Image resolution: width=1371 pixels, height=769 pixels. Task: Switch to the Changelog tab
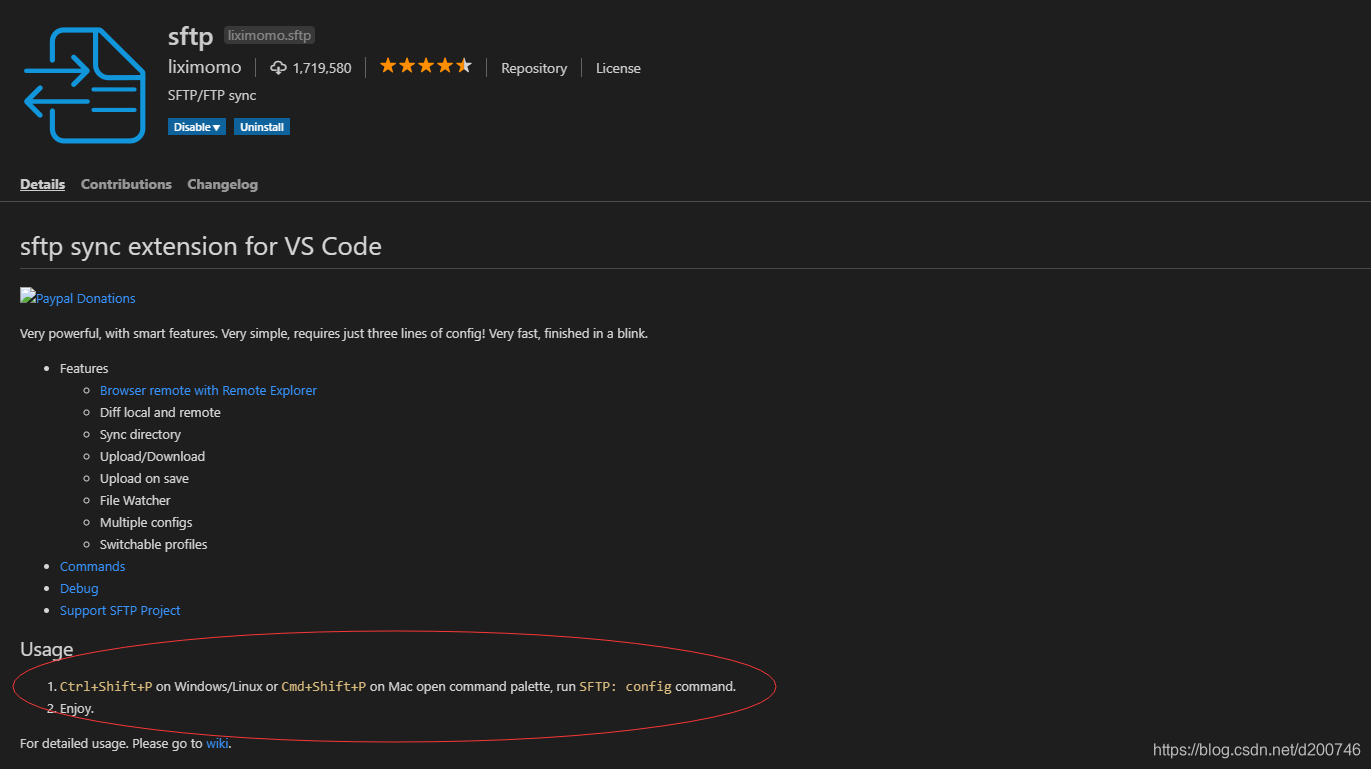(222, 184)
